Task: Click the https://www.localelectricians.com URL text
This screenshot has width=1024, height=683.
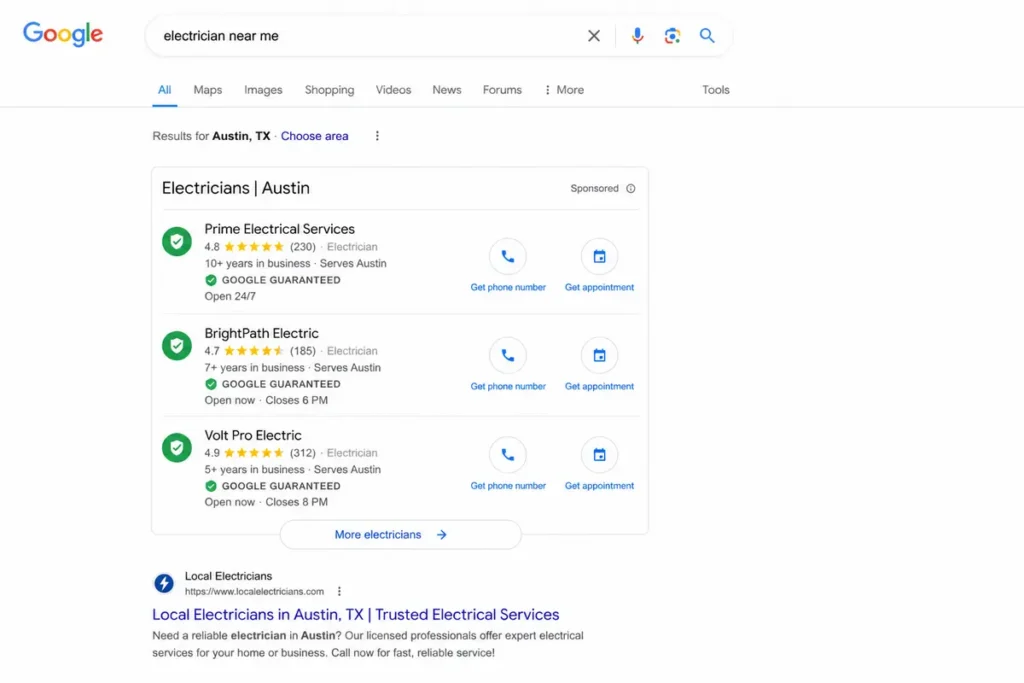Action: (x=254, y=592)
